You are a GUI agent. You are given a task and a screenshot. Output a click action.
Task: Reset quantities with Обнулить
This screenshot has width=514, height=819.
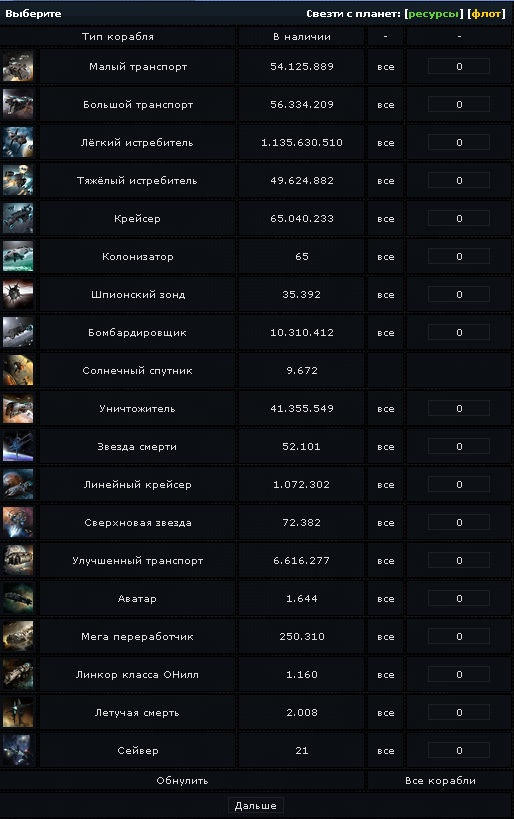coord(182,780)
